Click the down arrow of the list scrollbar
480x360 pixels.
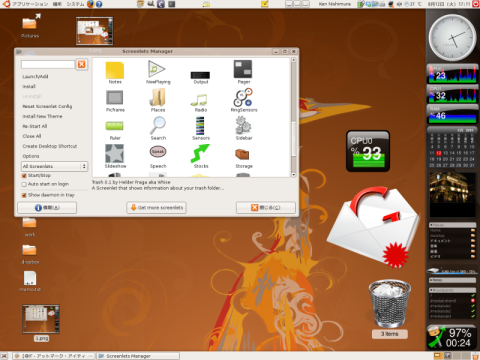[x=293, y=175]
